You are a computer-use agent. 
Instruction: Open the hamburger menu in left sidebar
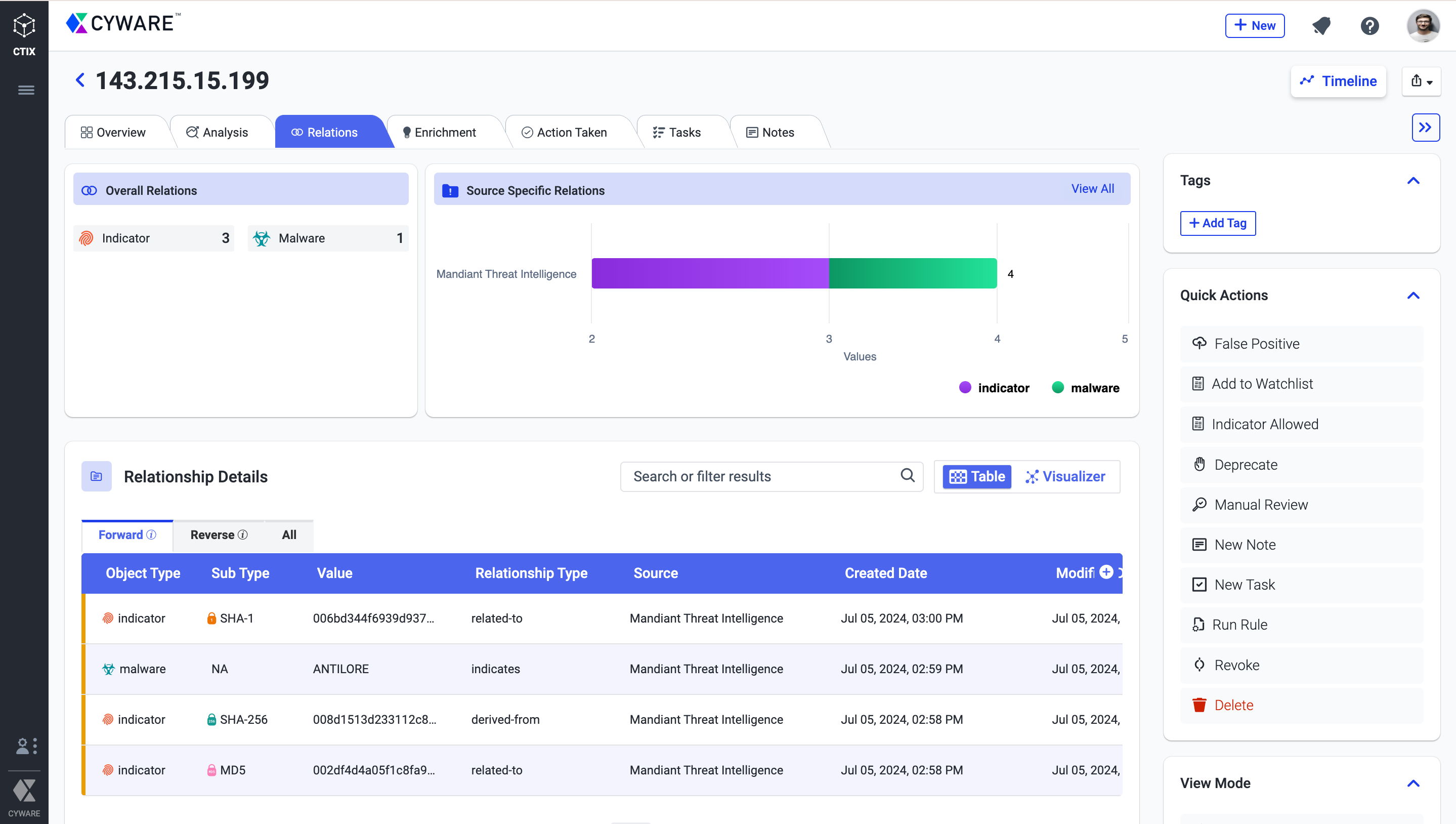point(26,90)
